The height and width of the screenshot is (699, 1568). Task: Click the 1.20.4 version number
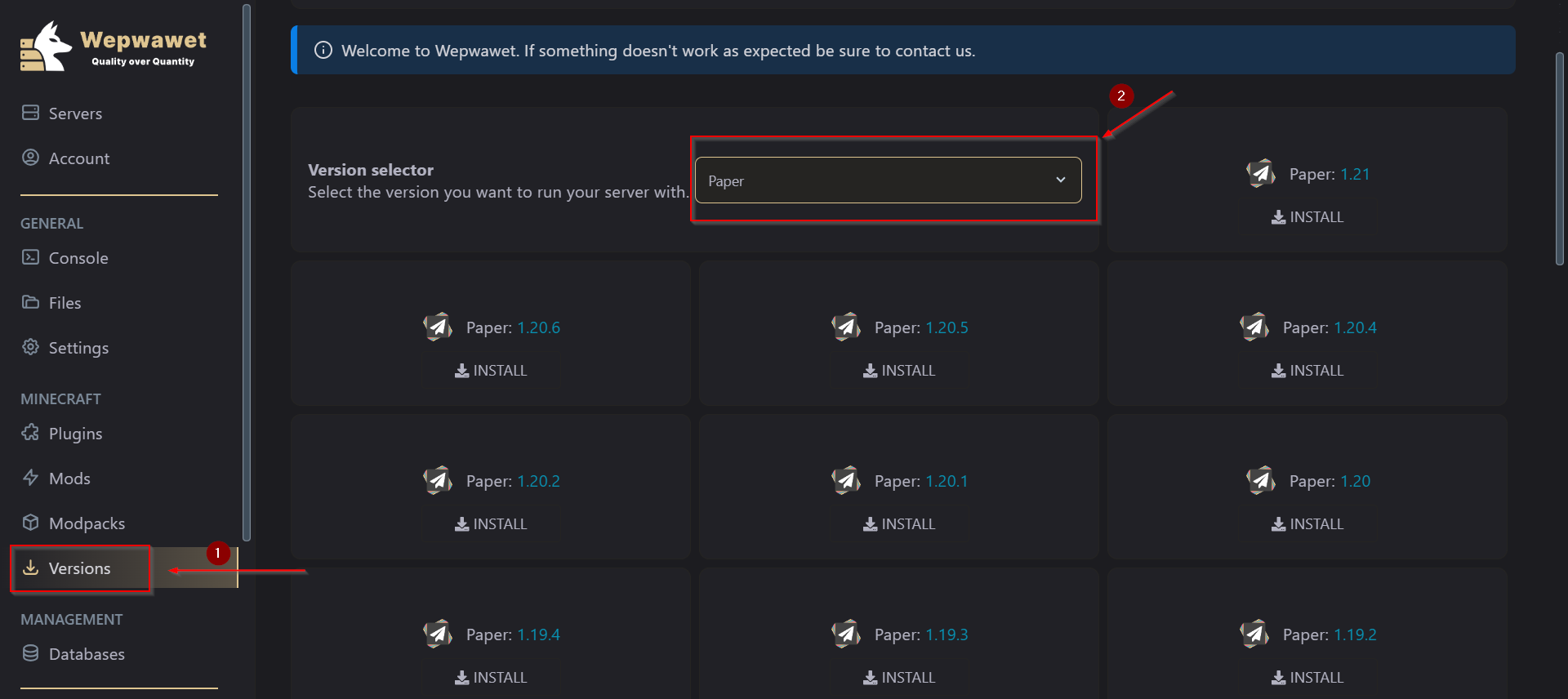pos(1355,327)
